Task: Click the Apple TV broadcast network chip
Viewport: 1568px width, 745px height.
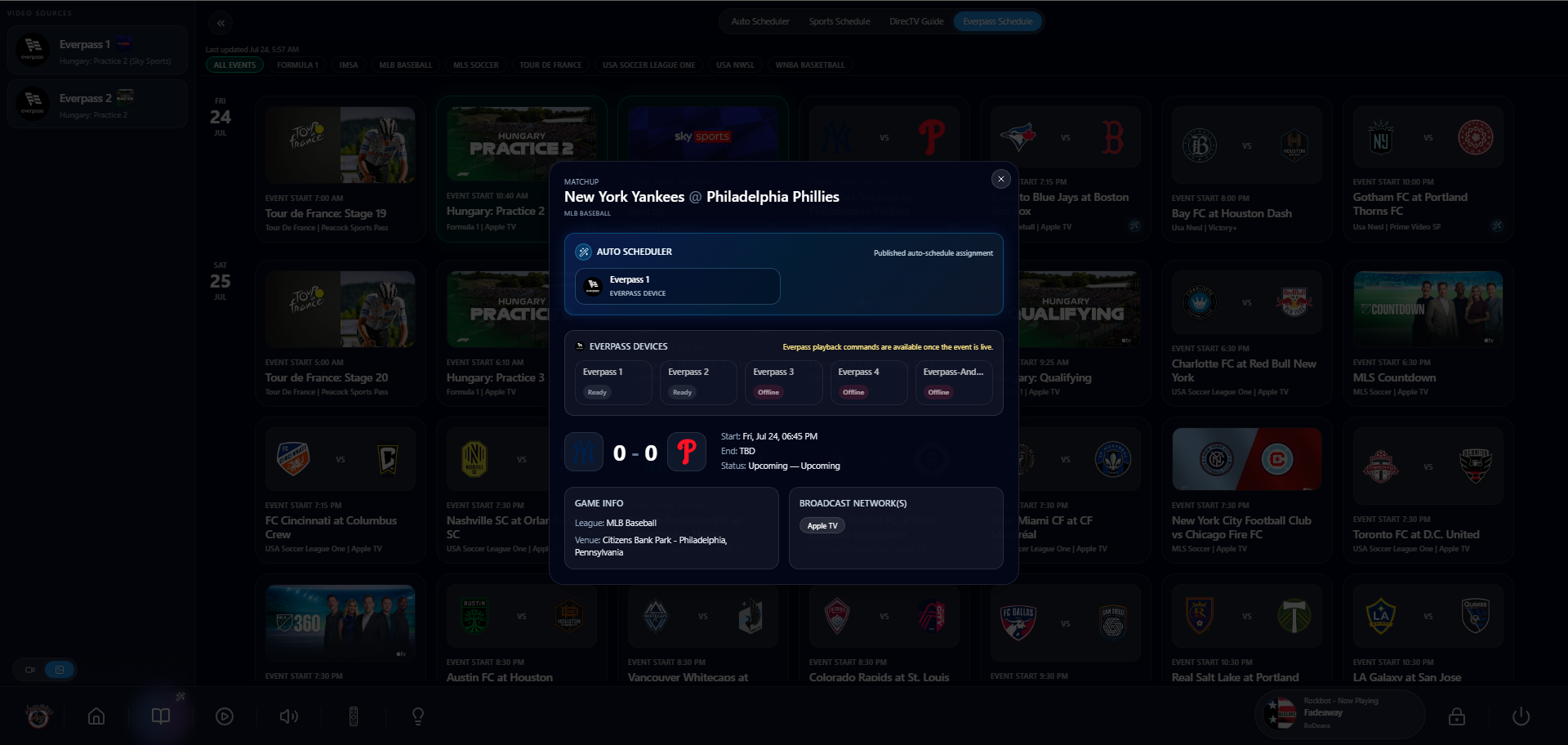Action: (x=822, y=526)
